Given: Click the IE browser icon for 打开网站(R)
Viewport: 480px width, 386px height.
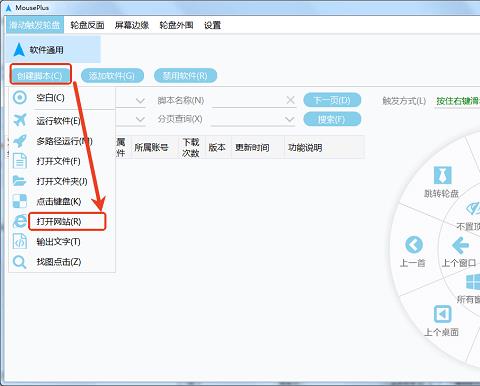Looking at the screenshot, I should pyautogui.click(x=20, y=221).
